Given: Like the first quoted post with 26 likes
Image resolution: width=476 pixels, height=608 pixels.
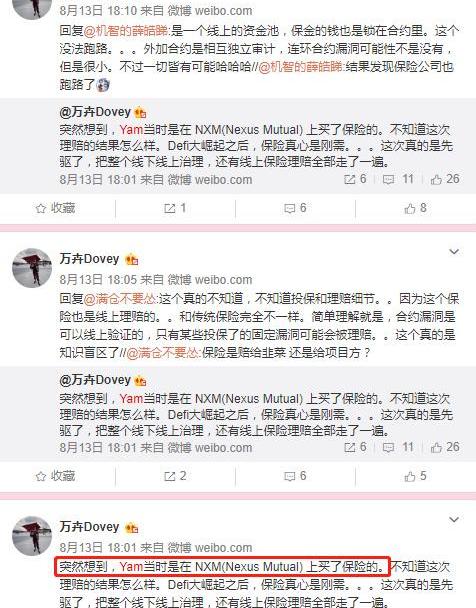Looking at the screenshot, I should point(445,179).
